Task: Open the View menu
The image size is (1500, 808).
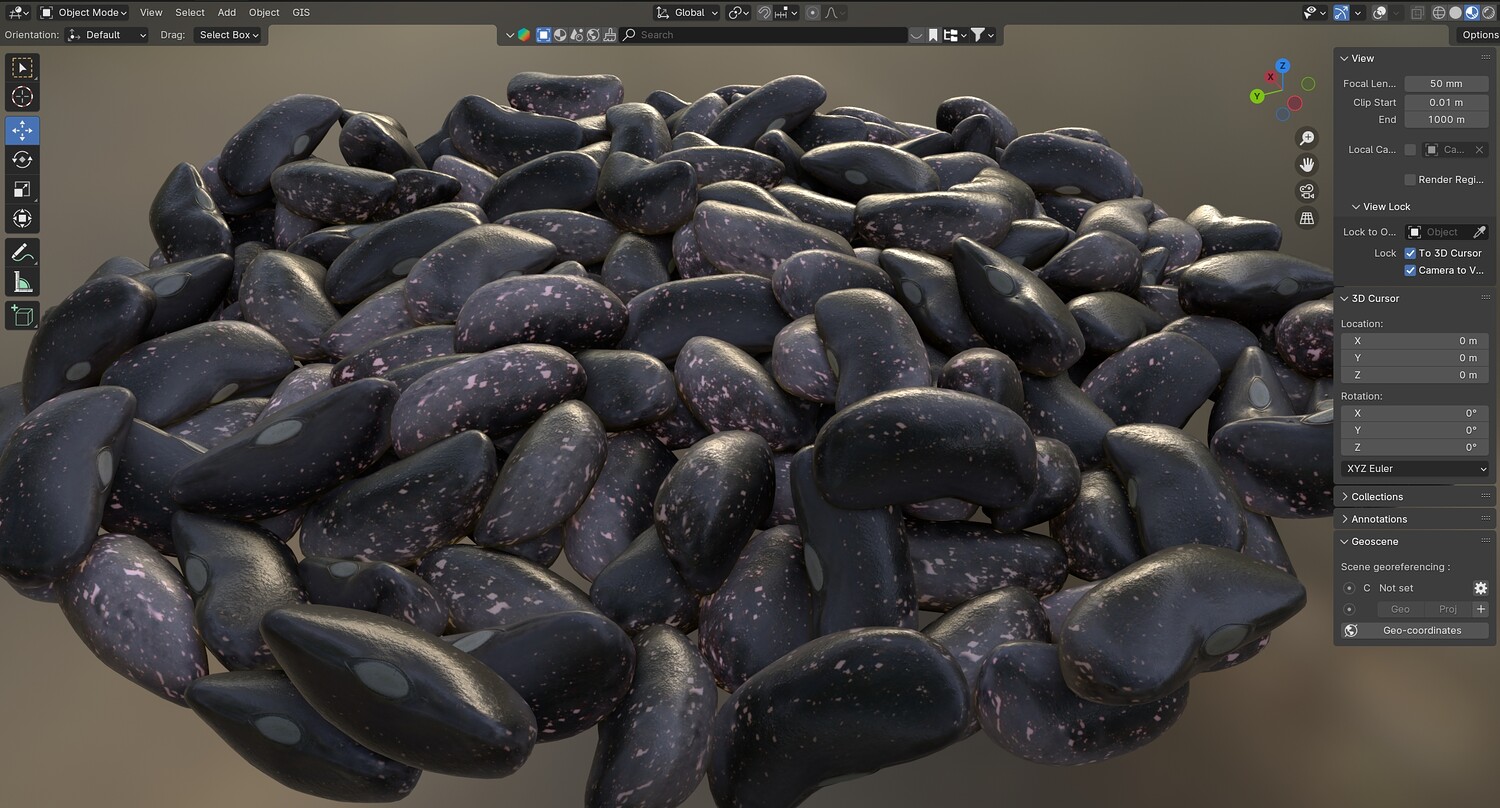Action: click(151, 13)
